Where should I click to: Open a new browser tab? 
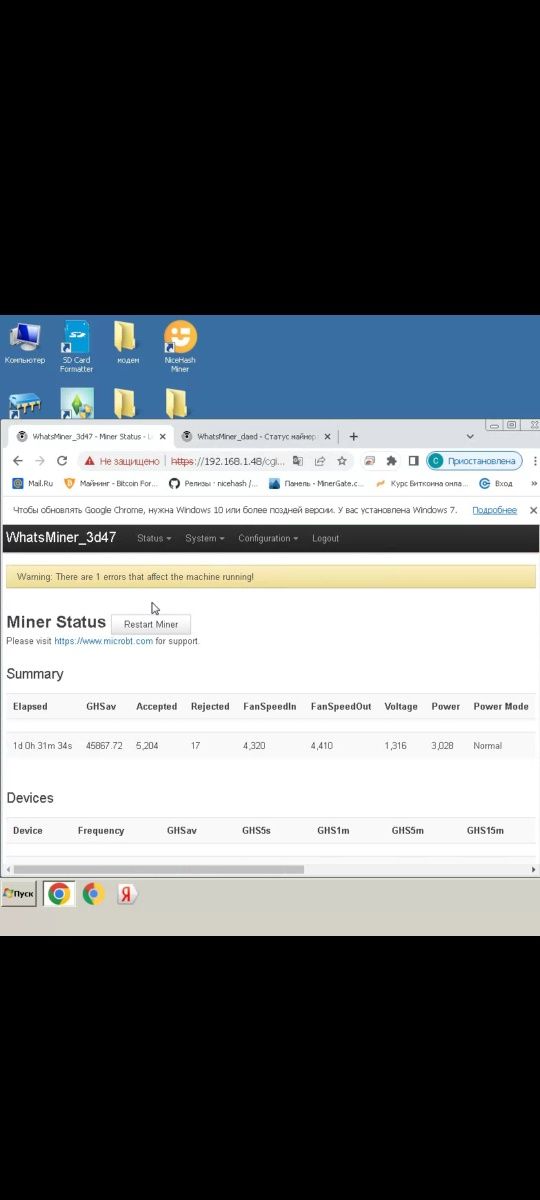(x=353, y=437)
